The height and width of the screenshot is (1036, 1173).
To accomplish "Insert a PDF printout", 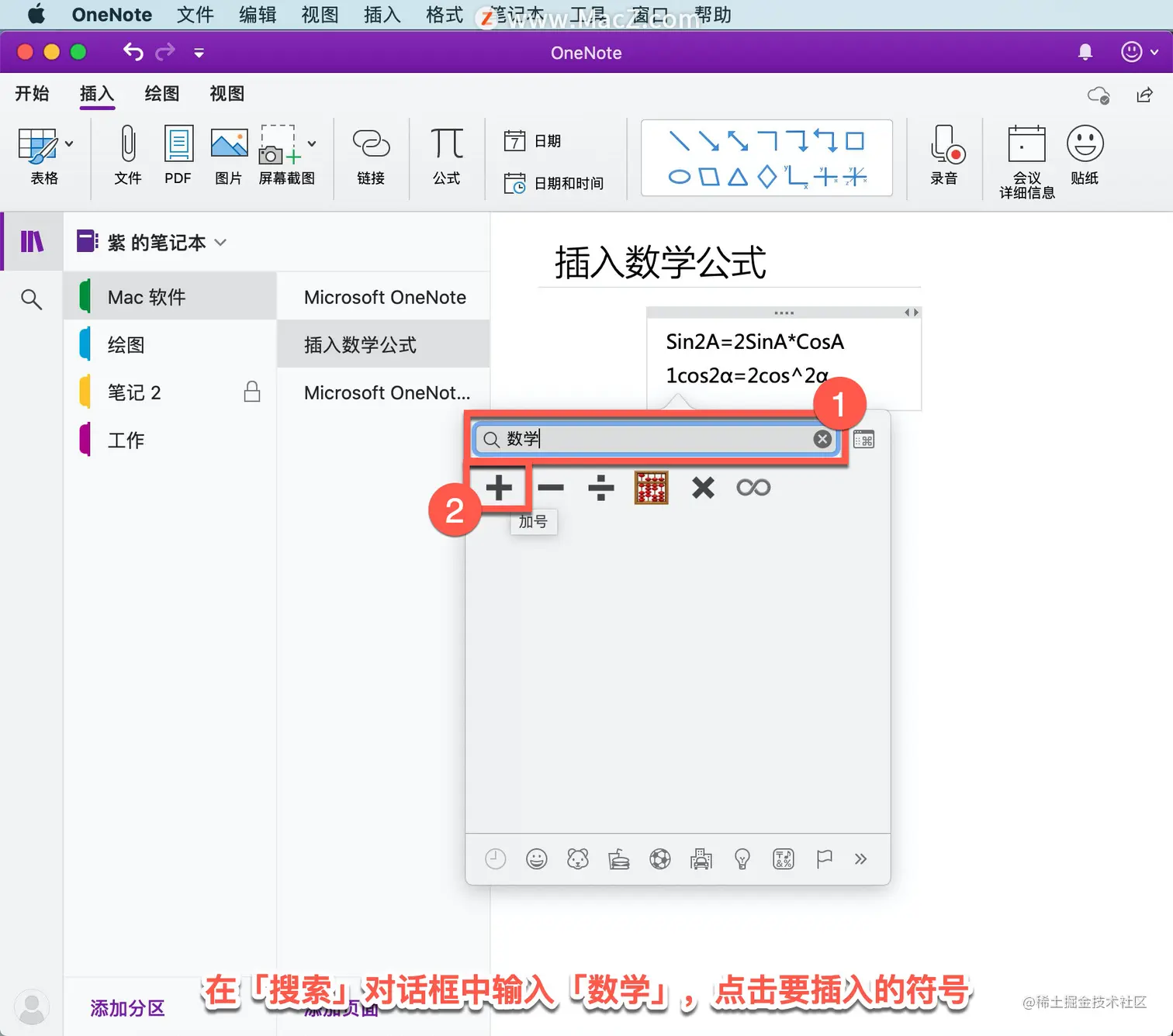I will click(178, 156).
